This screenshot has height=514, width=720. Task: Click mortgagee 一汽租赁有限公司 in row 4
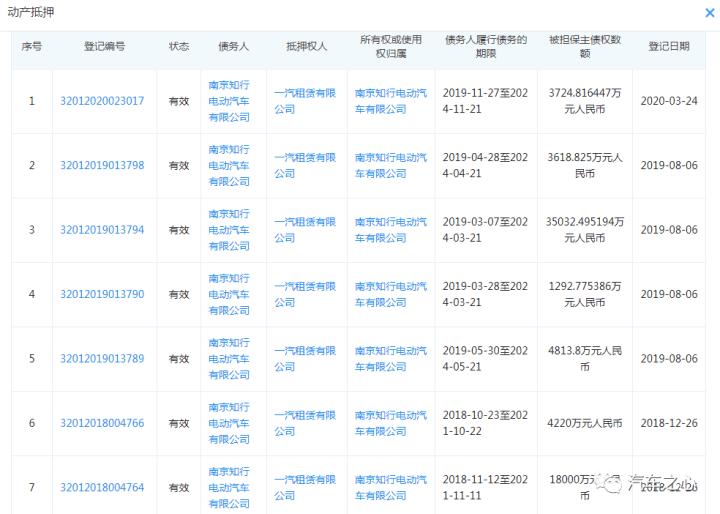click(305, 294)
